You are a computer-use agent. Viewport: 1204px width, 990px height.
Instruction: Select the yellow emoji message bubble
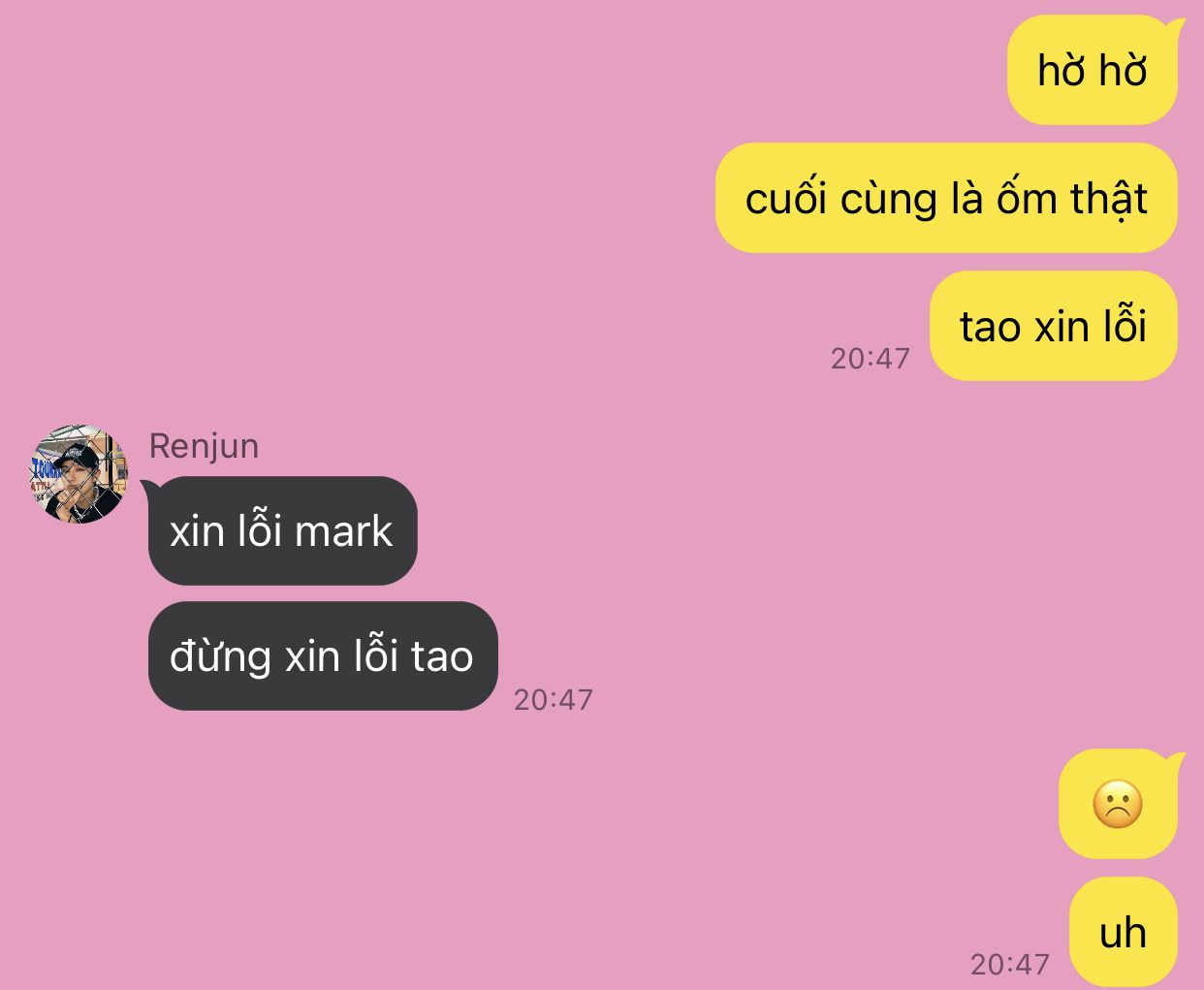(x=1119, y=804)
